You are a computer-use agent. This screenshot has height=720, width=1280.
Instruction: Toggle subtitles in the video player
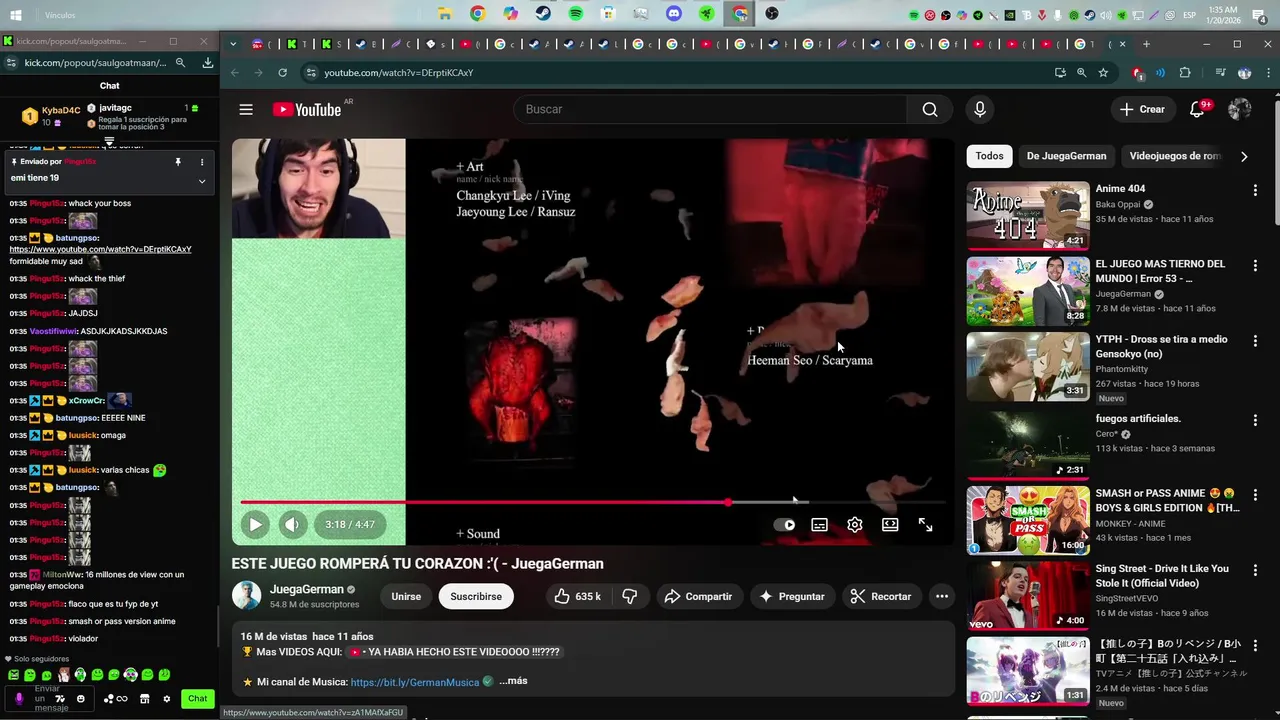point(819,525)
